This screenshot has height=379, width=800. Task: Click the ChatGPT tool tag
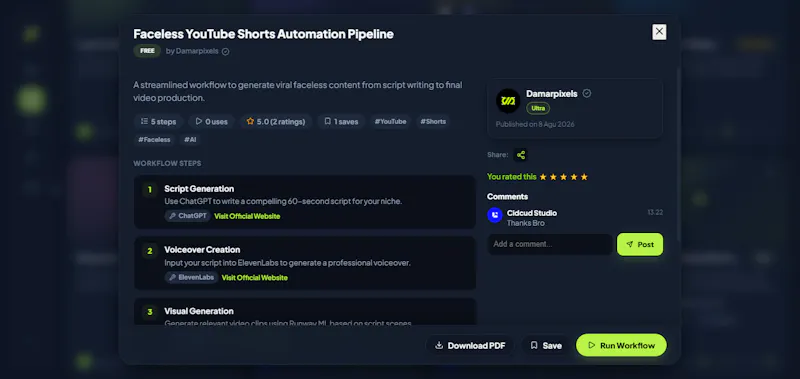187,216
